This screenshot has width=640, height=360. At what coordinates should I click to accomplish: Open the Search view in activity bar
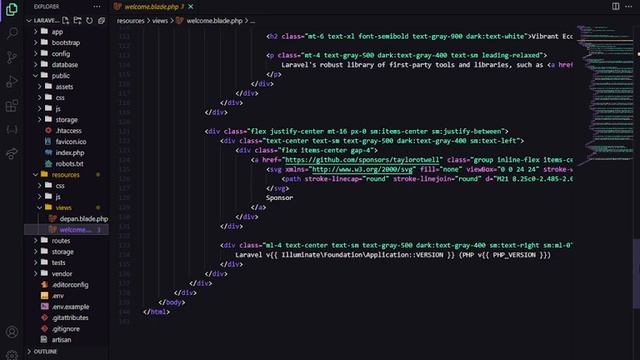click(x=12, y=33)
